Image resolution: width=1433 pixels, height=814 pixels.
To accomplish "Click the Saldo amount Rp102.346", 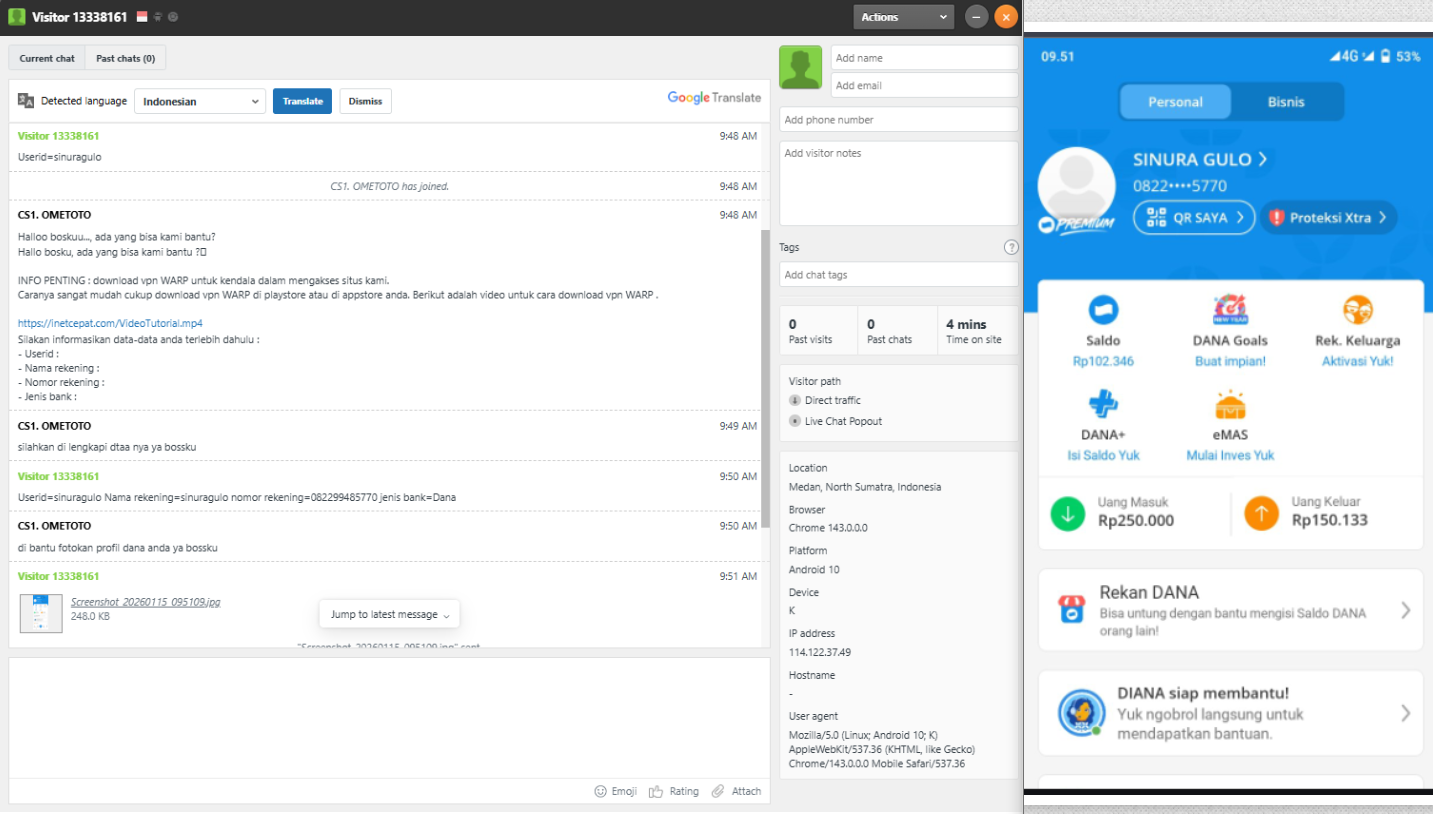I will (1103, 361).
